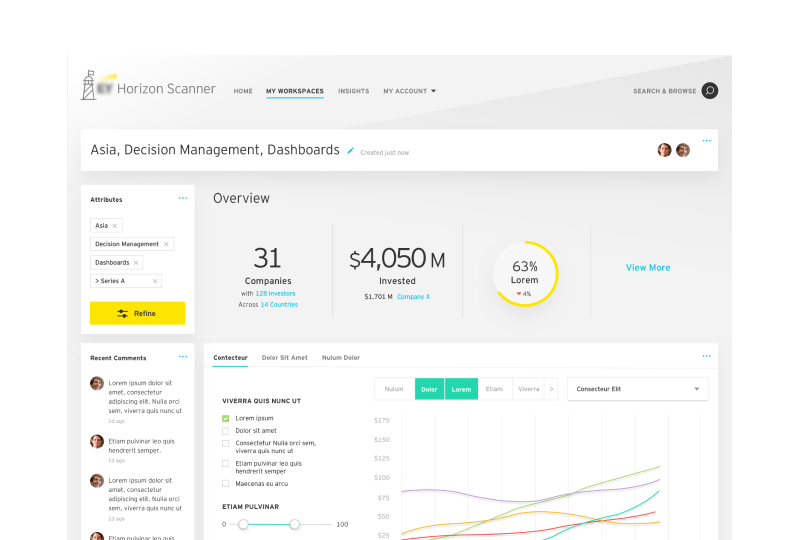This screenshot has width=800, height=540.
Task: Toggle the Nulum chart segment
Action: (x=394, y=389)
